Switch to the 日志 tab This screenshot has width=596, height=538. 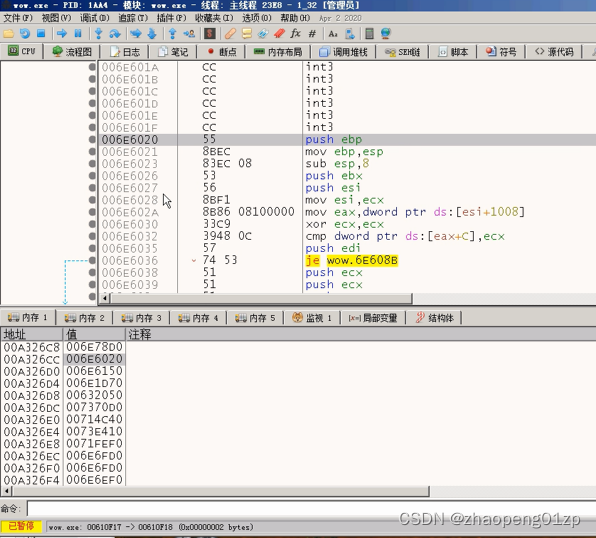[x=125, y=52]
